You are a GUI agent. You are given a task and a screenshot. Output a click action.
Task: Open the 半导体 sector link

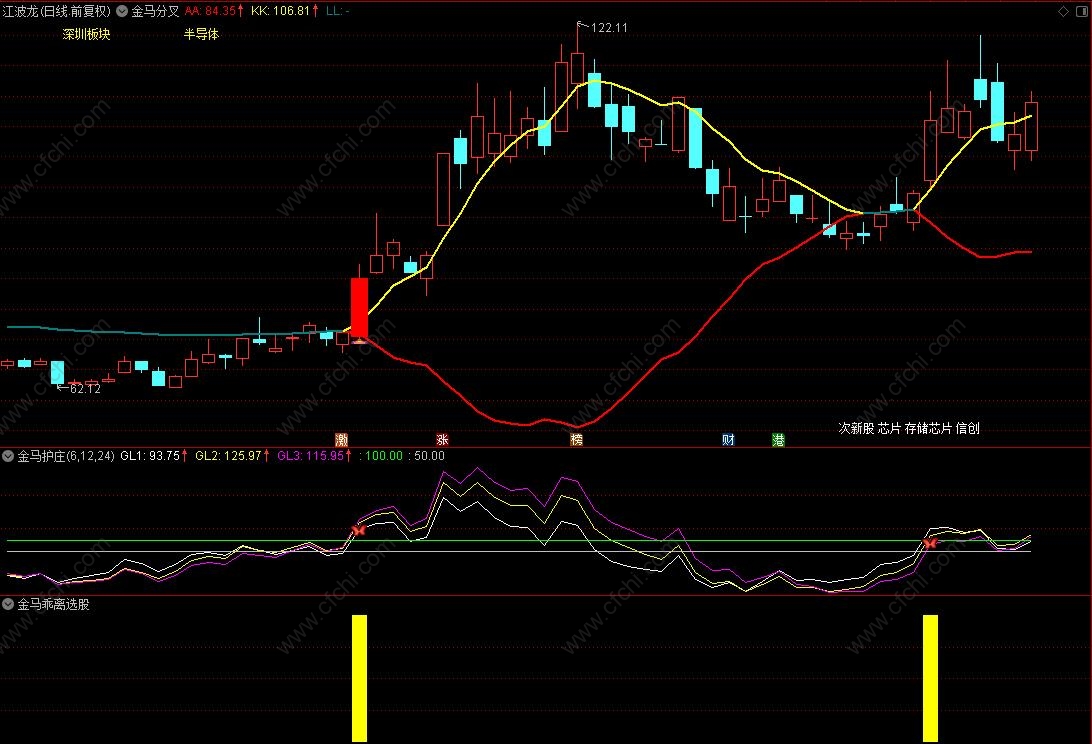click(x=201, y=34)
